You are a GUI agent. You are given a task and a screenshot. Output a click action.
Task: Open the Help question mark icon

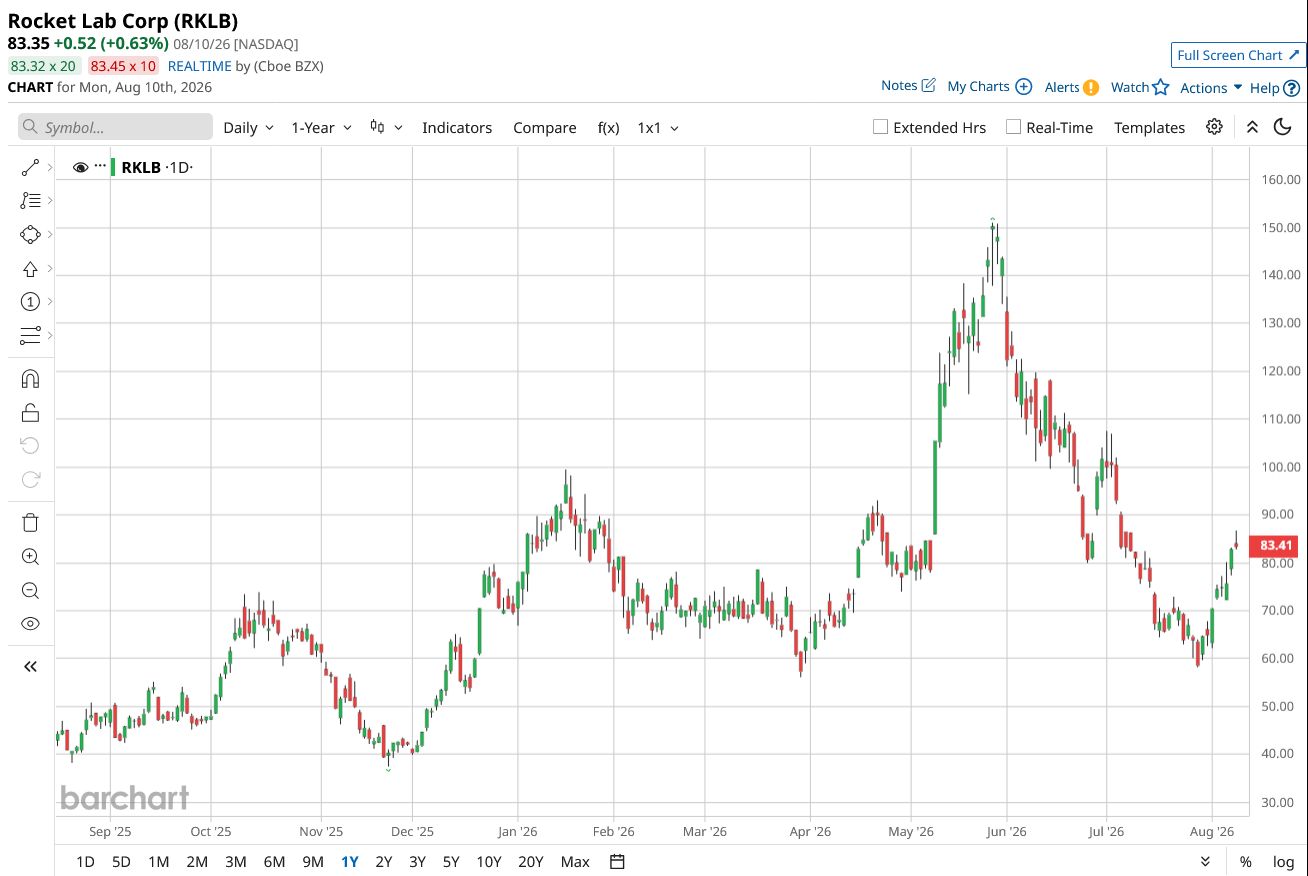[x=1291, y=88]
